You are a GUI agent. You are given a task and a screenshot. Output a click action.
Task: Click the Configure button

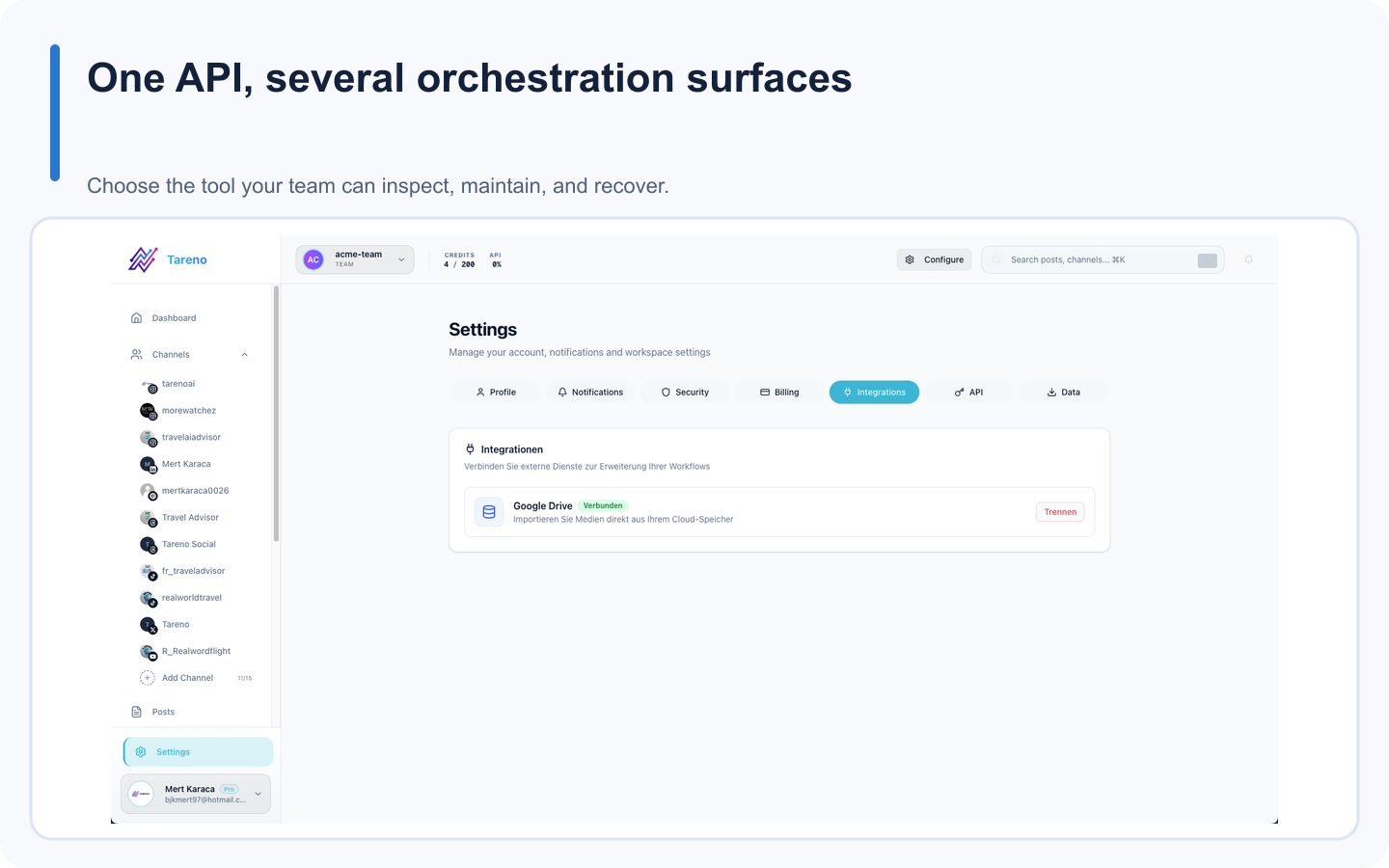coord(935,259)
